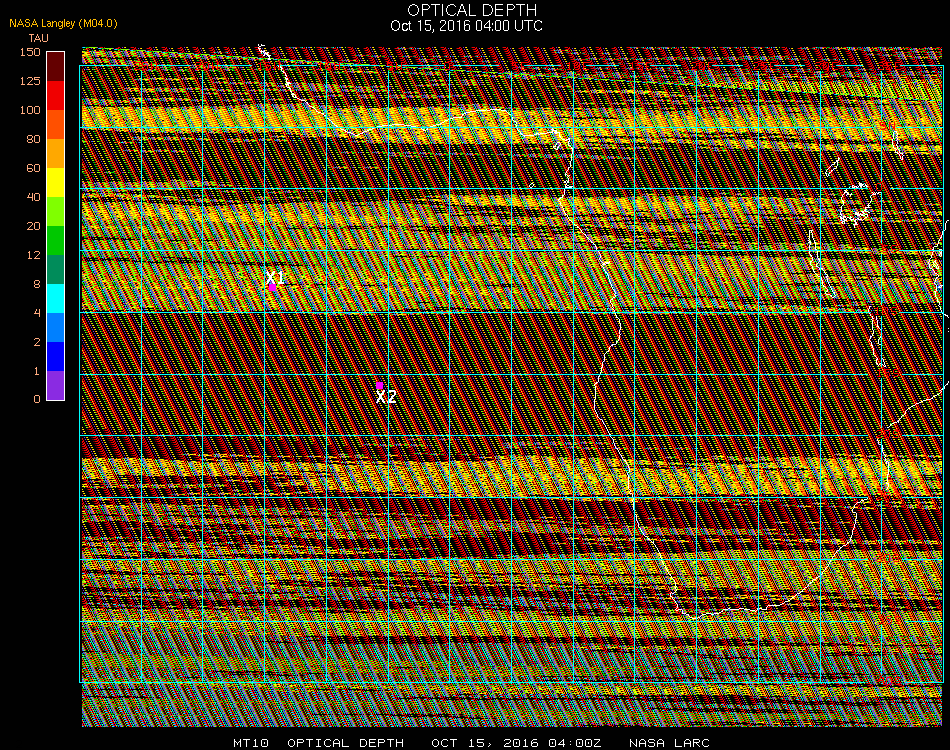Click the "MT10" text in bottom caption
This screenshot has width=950, height=750.
pos(251,743)
